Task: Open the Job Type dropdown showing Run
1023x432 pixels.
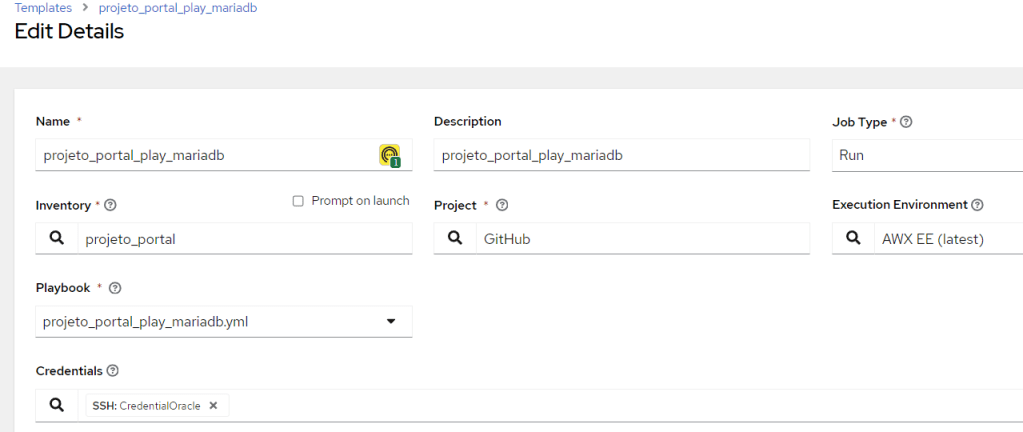Action: 926,155
